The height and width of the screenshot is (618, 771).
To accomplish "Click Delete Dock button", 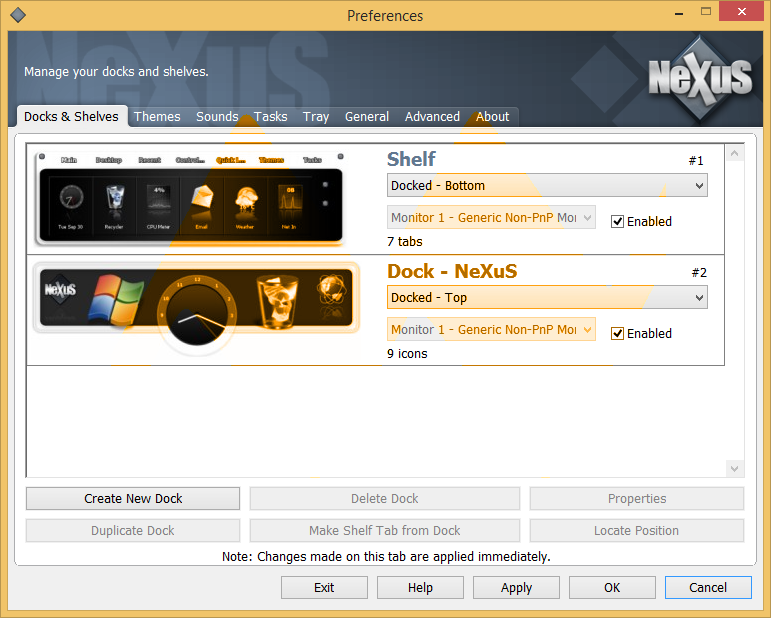I will [385, 499].
